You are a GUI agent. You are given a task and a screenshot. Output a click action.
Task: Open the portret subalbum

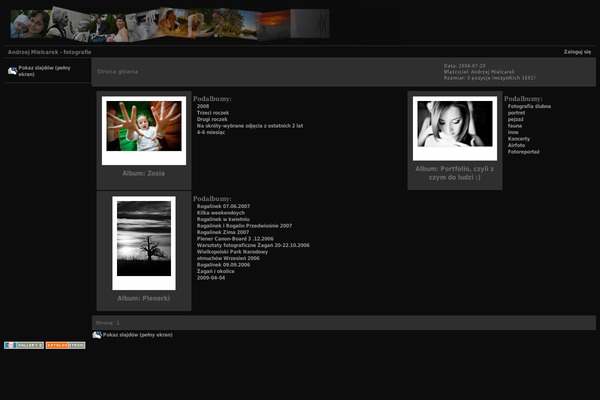[x=516, y=113]
